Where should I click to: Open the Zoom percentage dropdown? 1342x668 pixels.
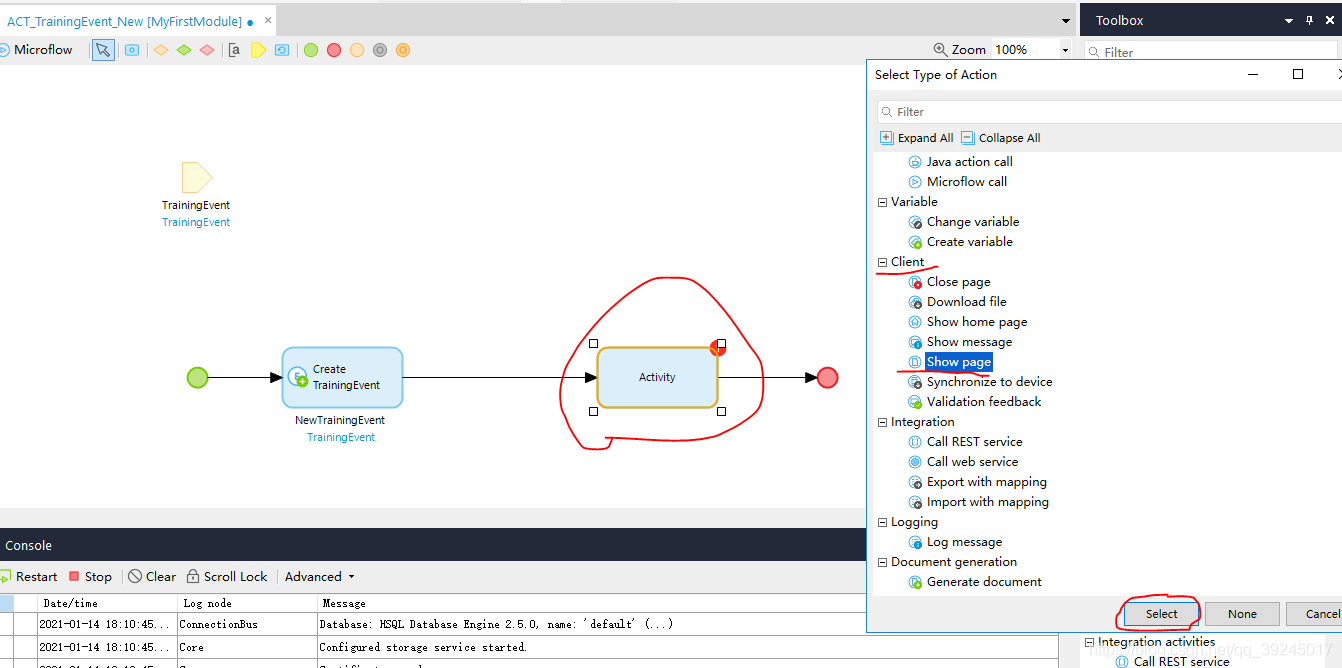pos(1065,50)
